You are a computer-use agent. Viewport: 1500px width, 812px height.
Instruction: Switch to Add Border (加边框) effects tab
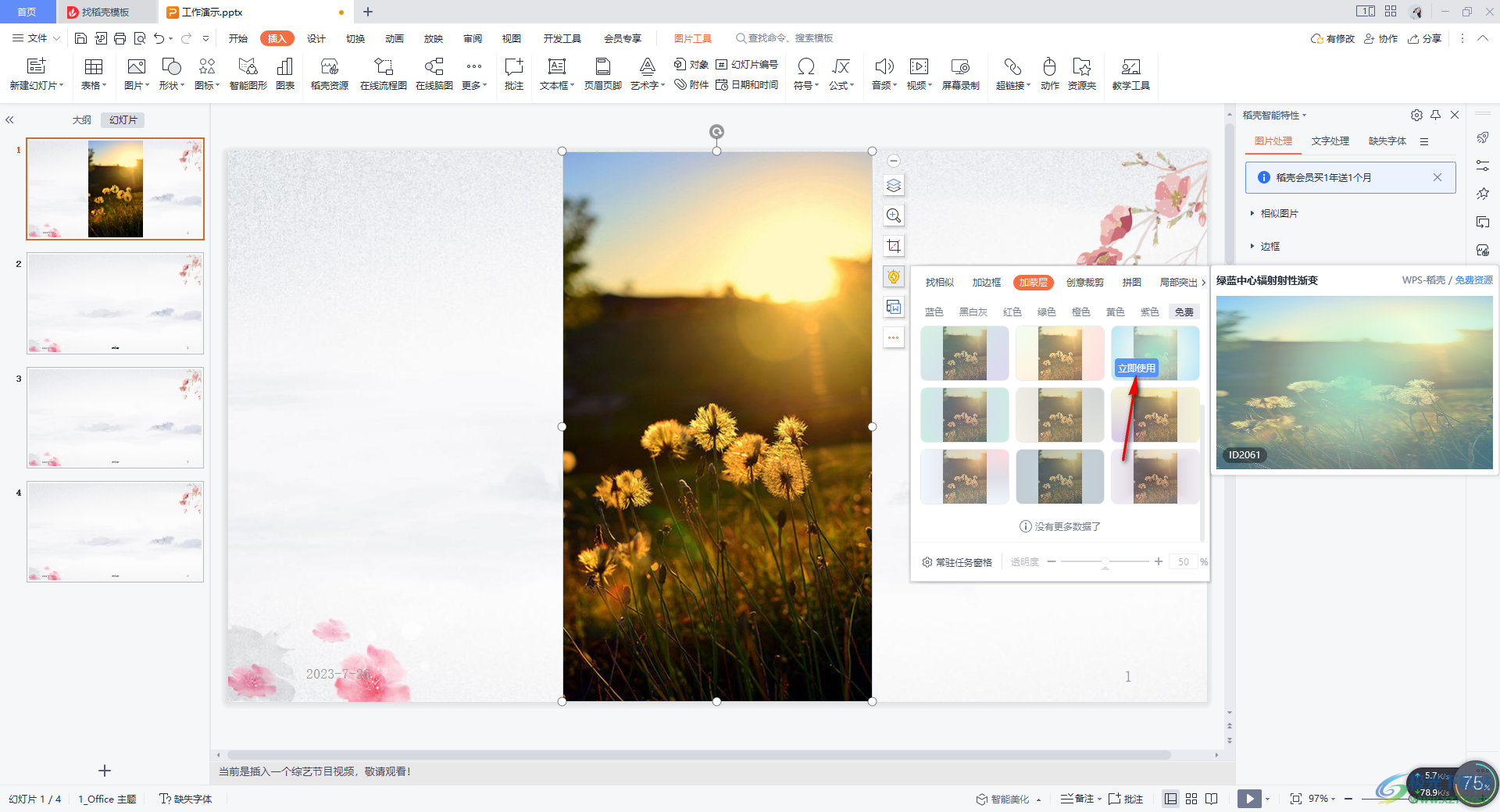tap(987, 283)
